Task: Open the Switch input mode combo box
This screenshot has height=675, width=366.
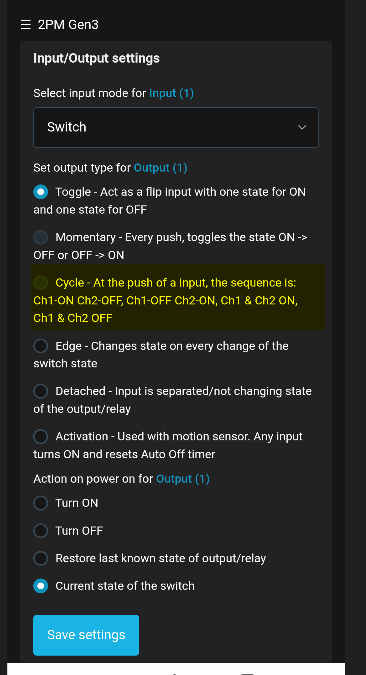Action: [x=176, y=127]
